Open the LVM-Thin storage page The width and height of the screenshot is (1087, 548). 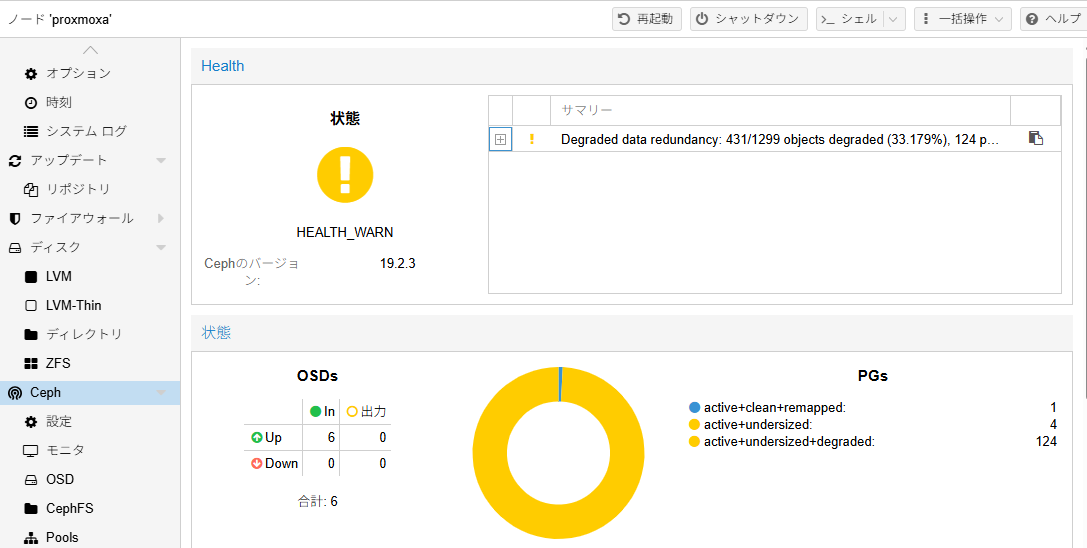click(73, 305)
